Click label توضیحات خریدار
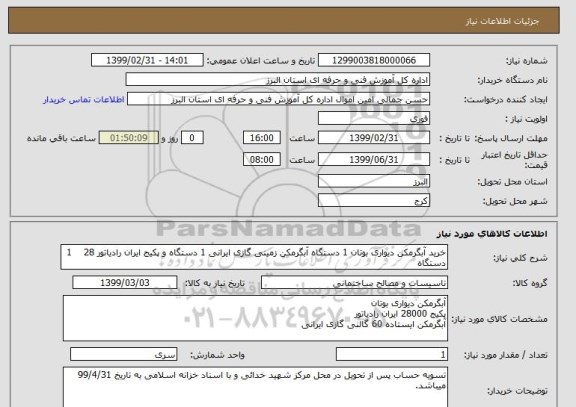The image size is (576, 407). (x=517, y=391)
